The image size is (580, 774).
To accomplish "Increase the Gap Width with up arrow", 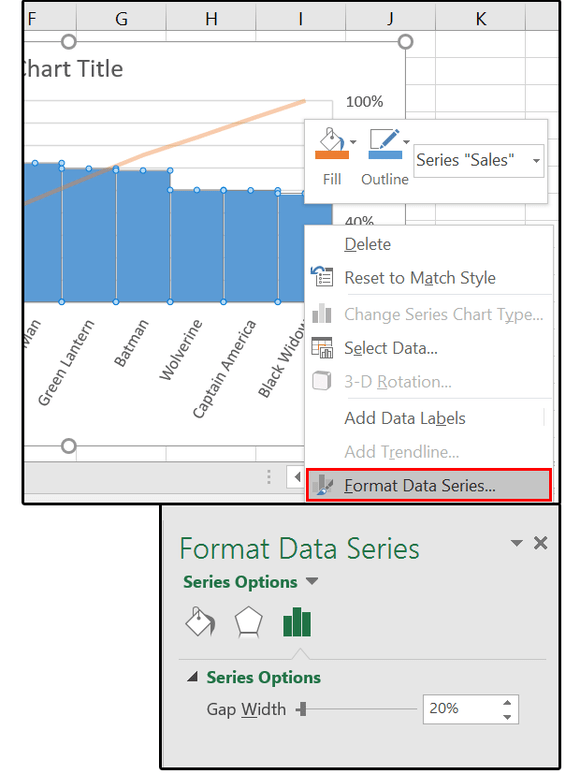I will tap(507, 702).
